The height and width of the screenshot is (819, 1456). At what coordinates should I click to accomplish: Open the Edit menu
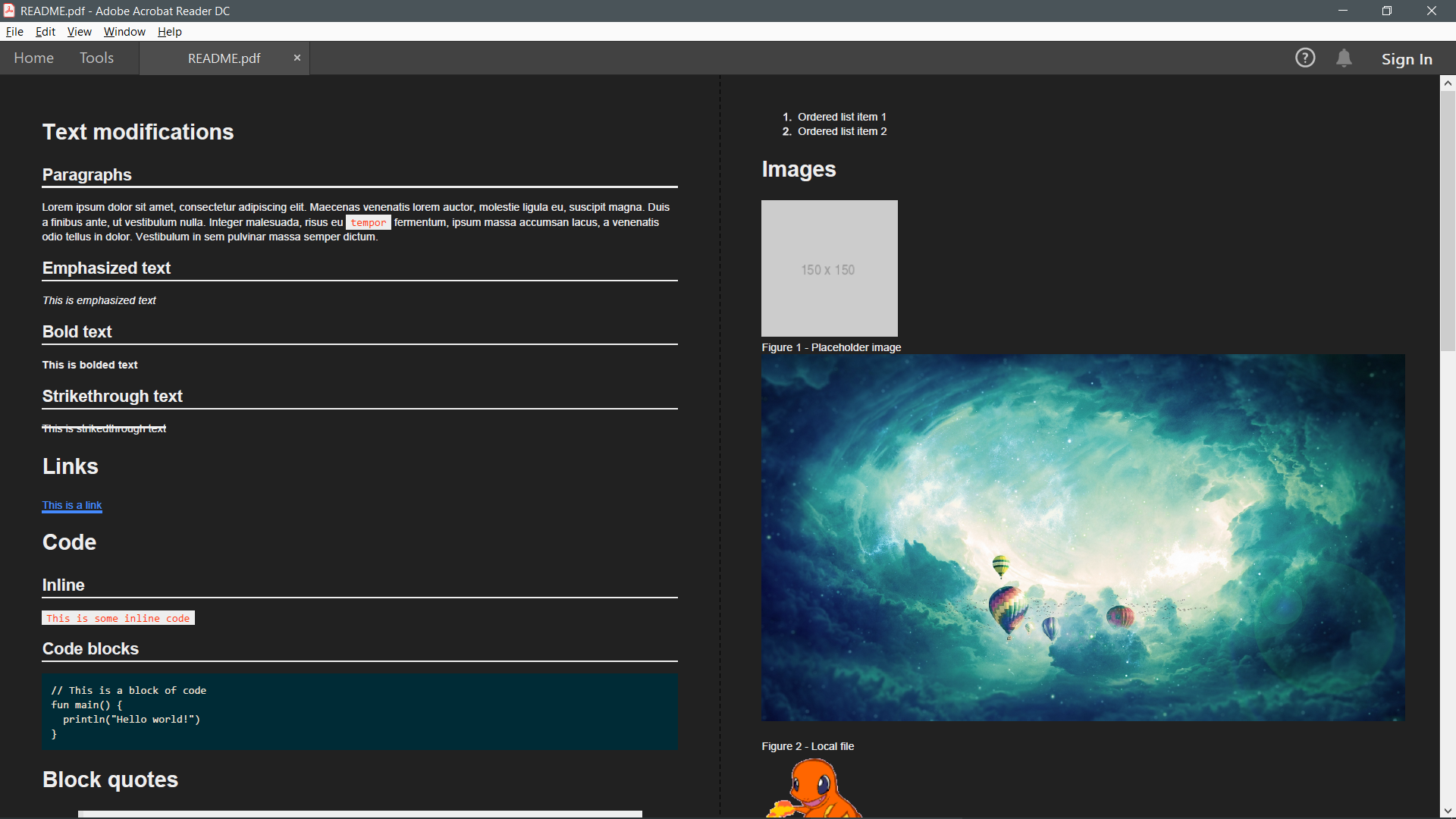point(45,32)
